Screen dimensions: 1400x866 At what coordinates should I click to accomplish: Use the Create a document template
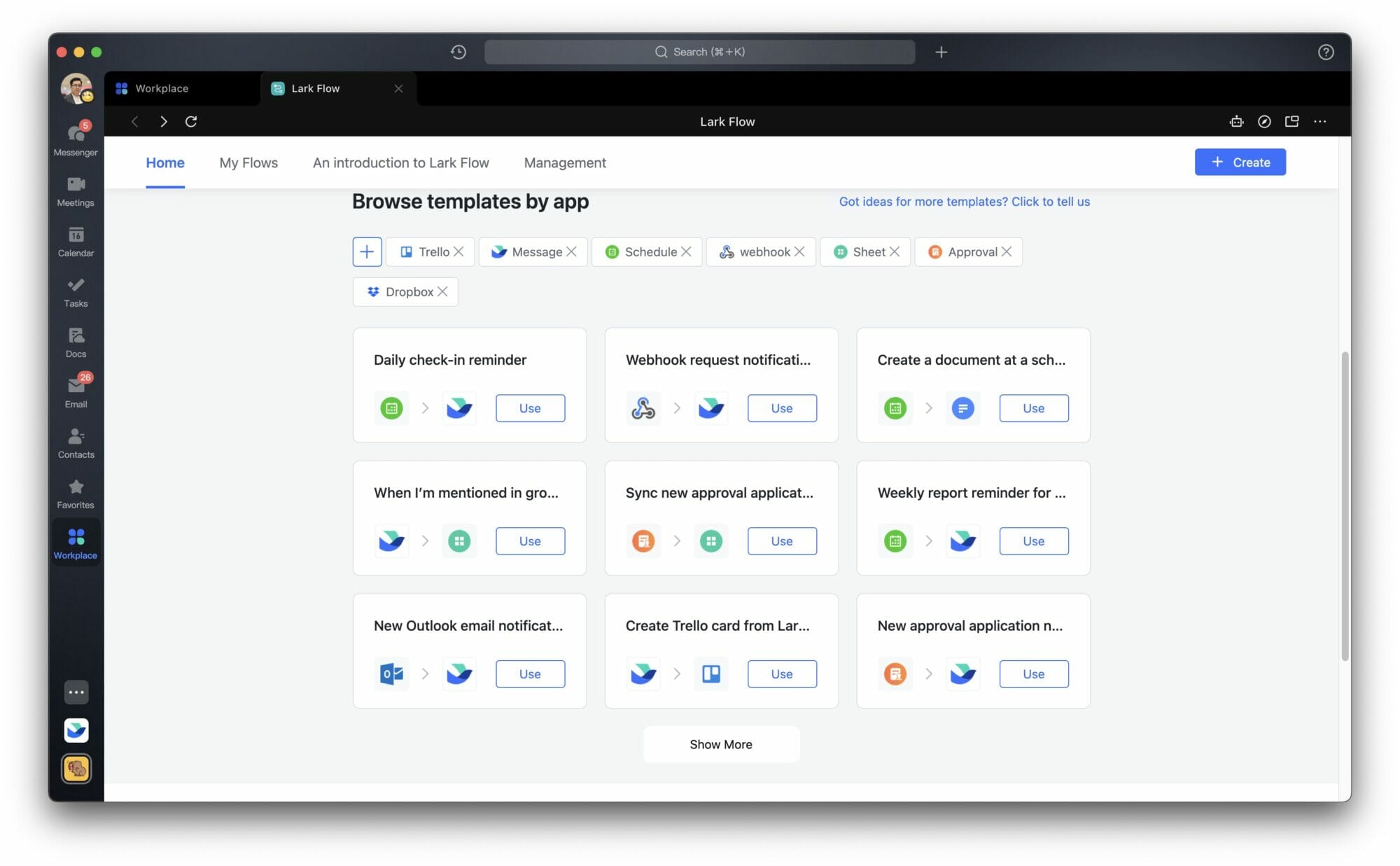coord(1033,408)
